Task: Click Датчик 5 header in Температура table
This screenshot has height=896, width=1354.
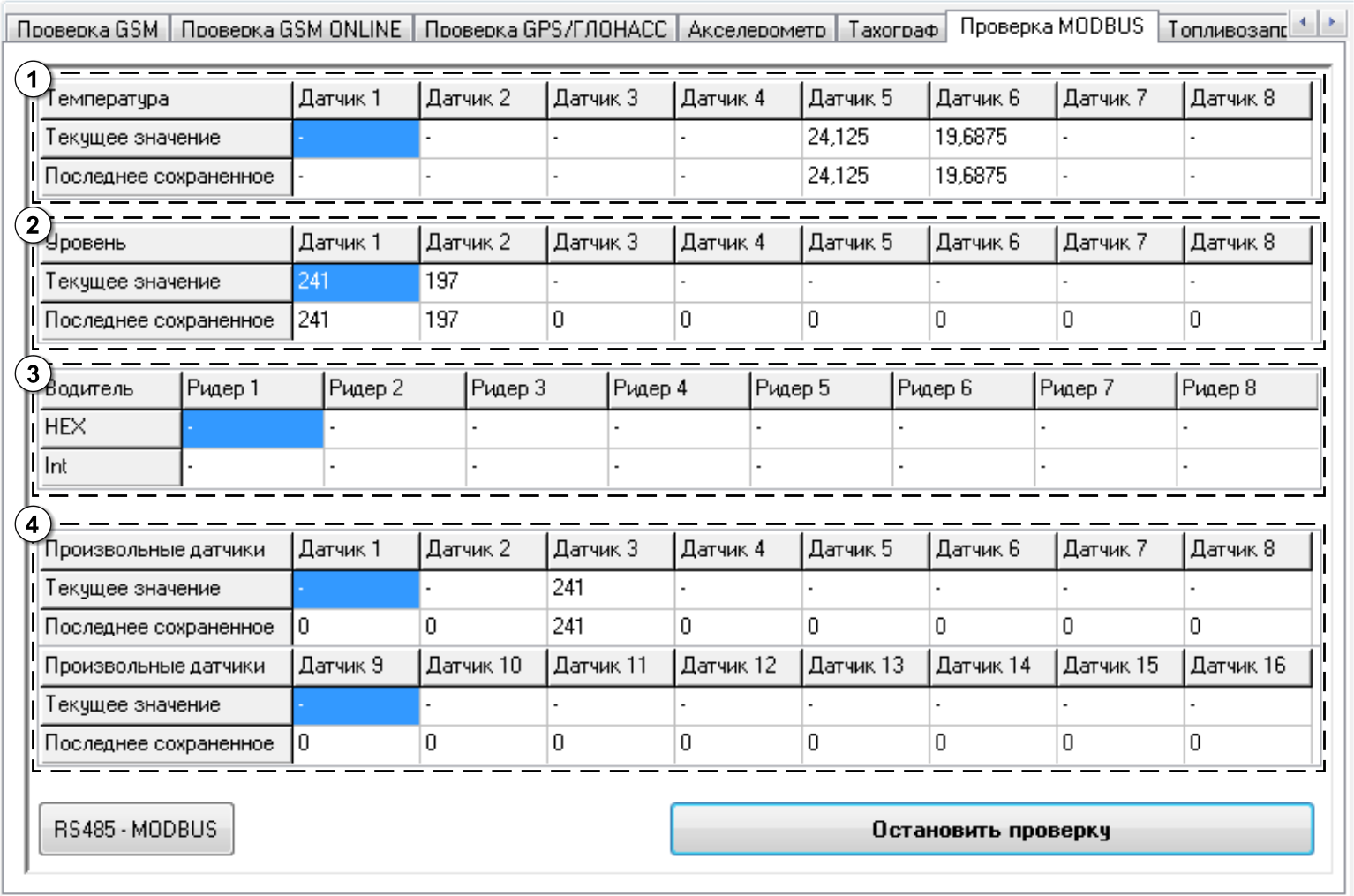Action: coord(865,99)
